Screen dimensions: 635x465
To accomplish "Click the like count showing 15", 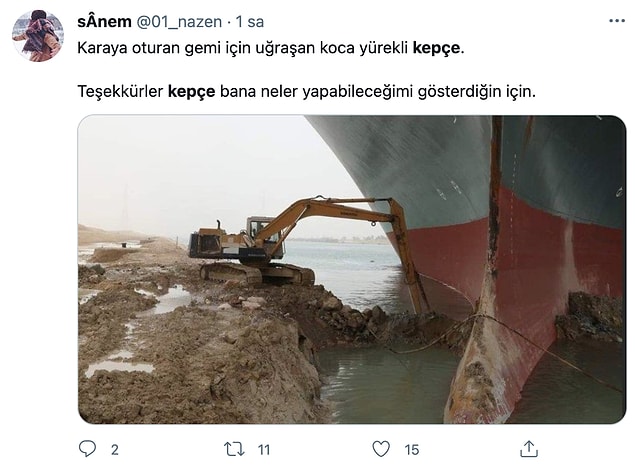I will pos(411,450).
